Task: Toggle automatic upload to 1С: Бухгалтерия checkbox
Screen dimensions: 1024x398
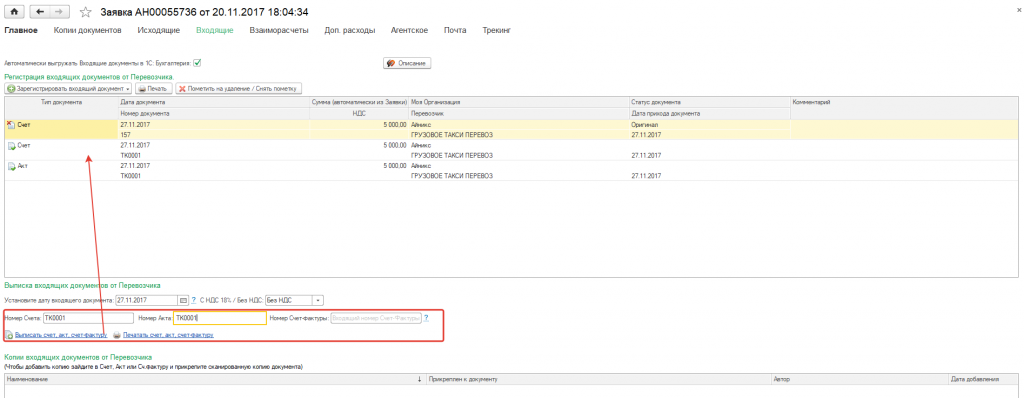Action: 197,63
